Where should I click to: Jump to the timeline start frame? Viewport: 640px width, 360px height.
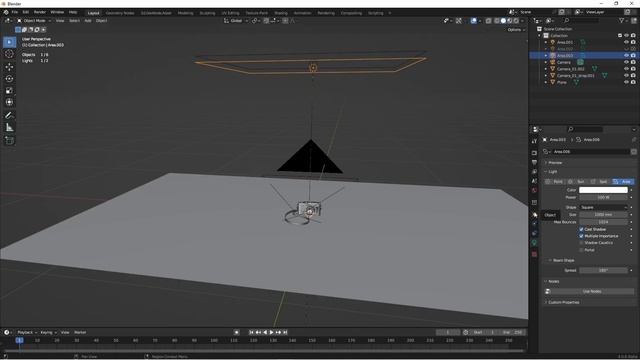251,332
